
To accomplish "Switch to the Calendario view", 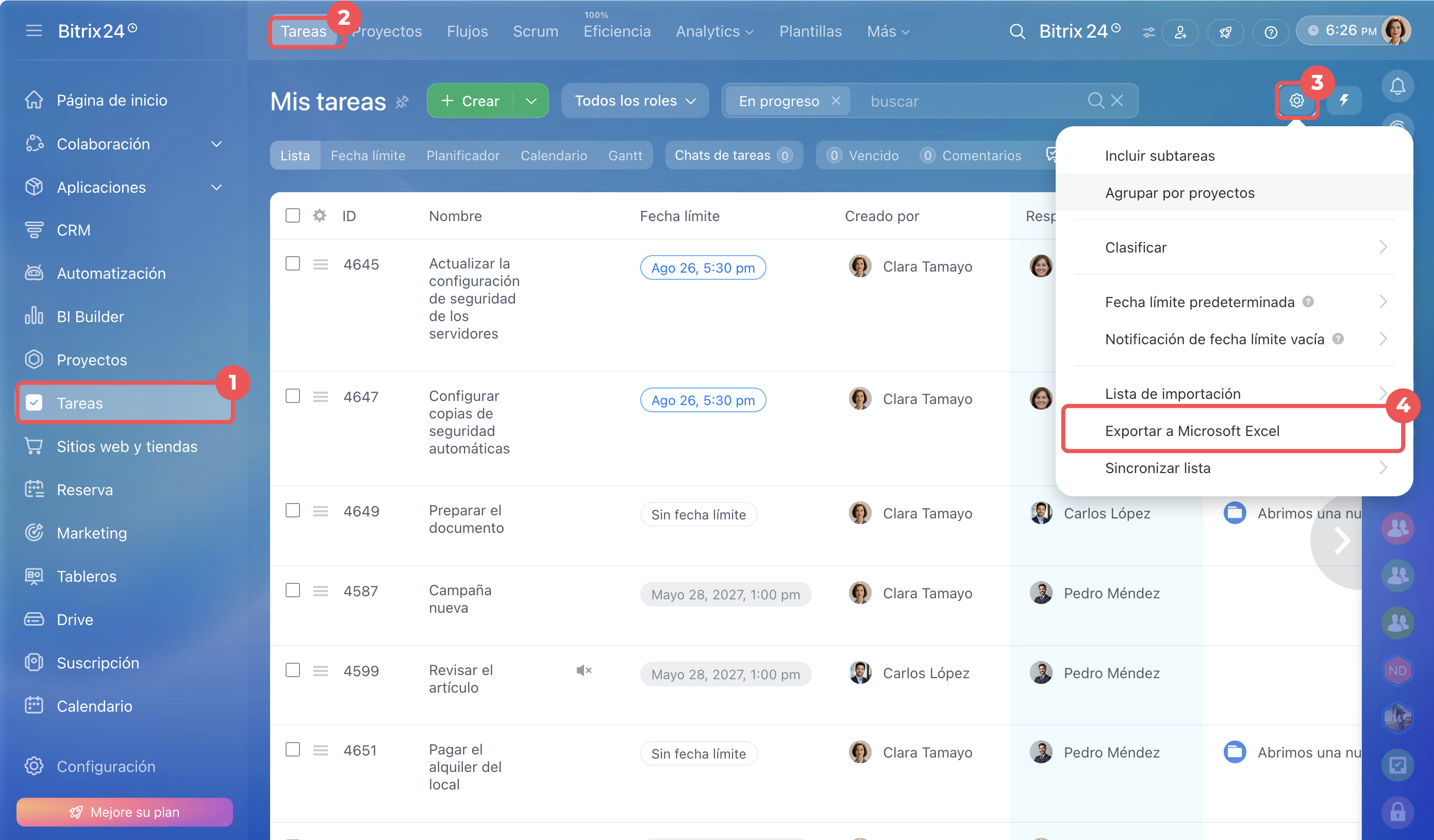I will 553,155.
